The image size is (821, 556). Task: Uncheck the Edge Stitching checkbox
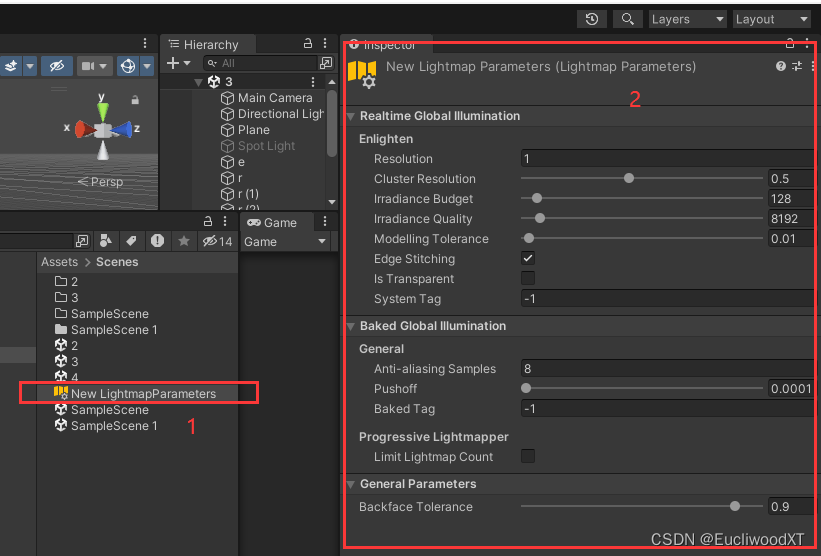528,258
